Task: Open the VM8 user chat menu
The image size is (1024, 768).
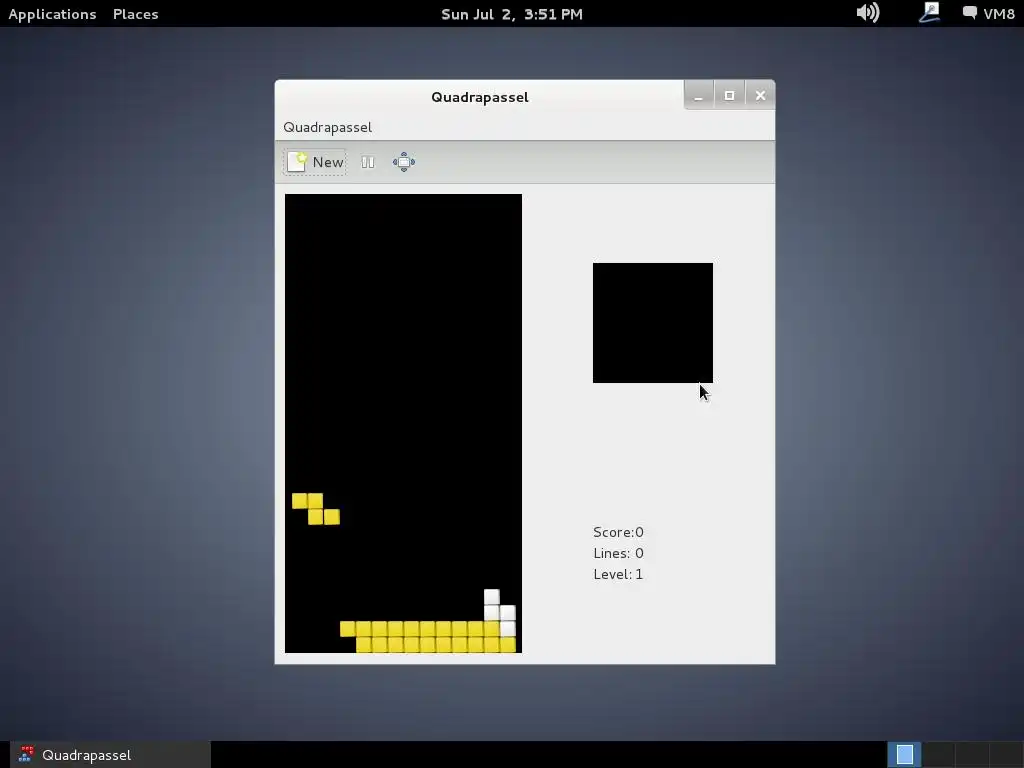Action: coord(989,14)
